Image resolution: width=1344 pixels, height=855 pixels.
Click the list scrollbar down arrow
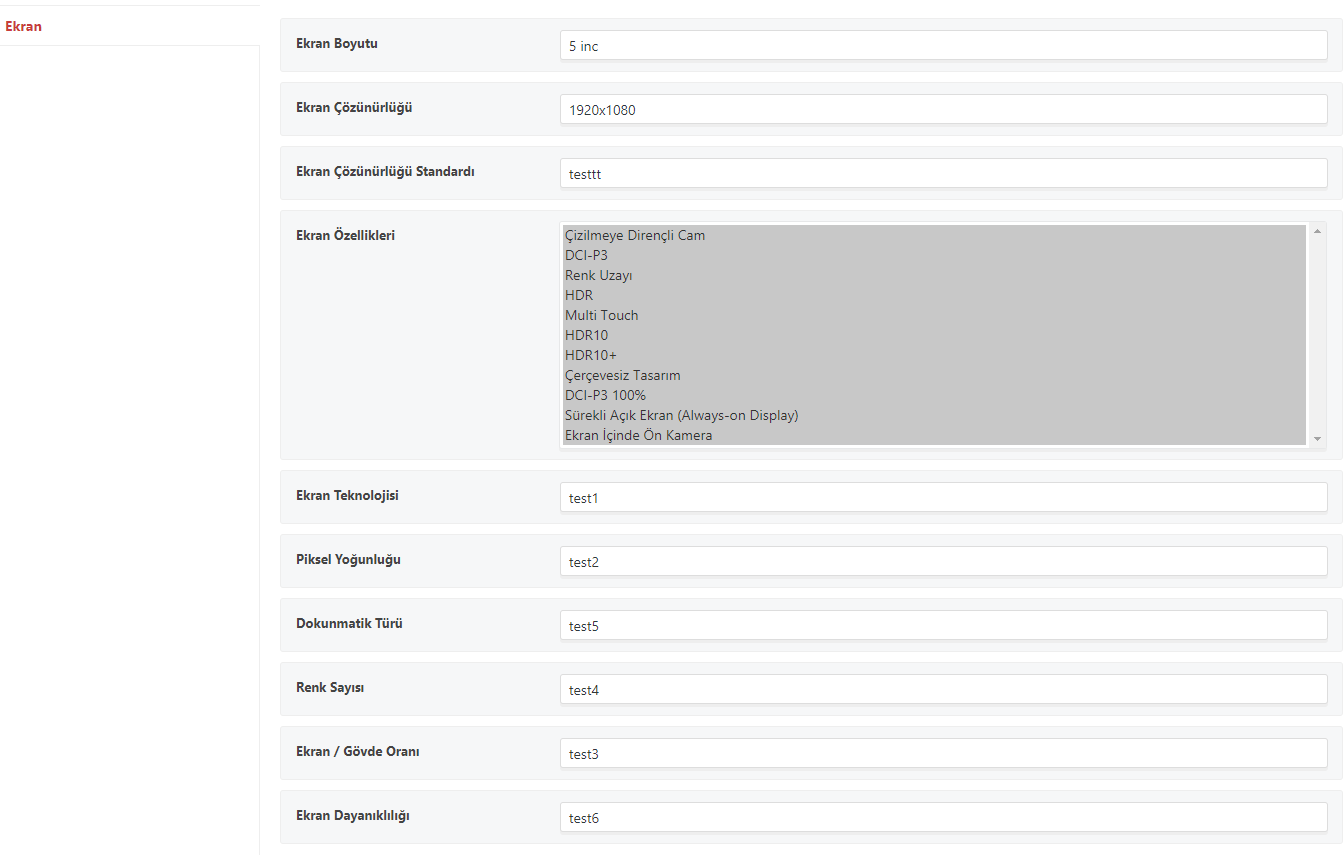point(1317,439)
